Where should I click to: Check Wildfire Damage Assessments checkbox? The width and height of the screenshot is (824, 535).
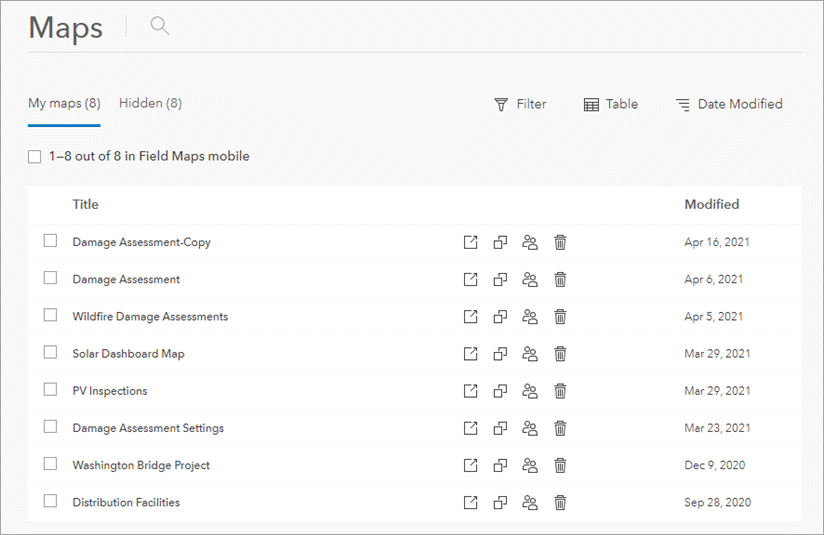[50, 315]
